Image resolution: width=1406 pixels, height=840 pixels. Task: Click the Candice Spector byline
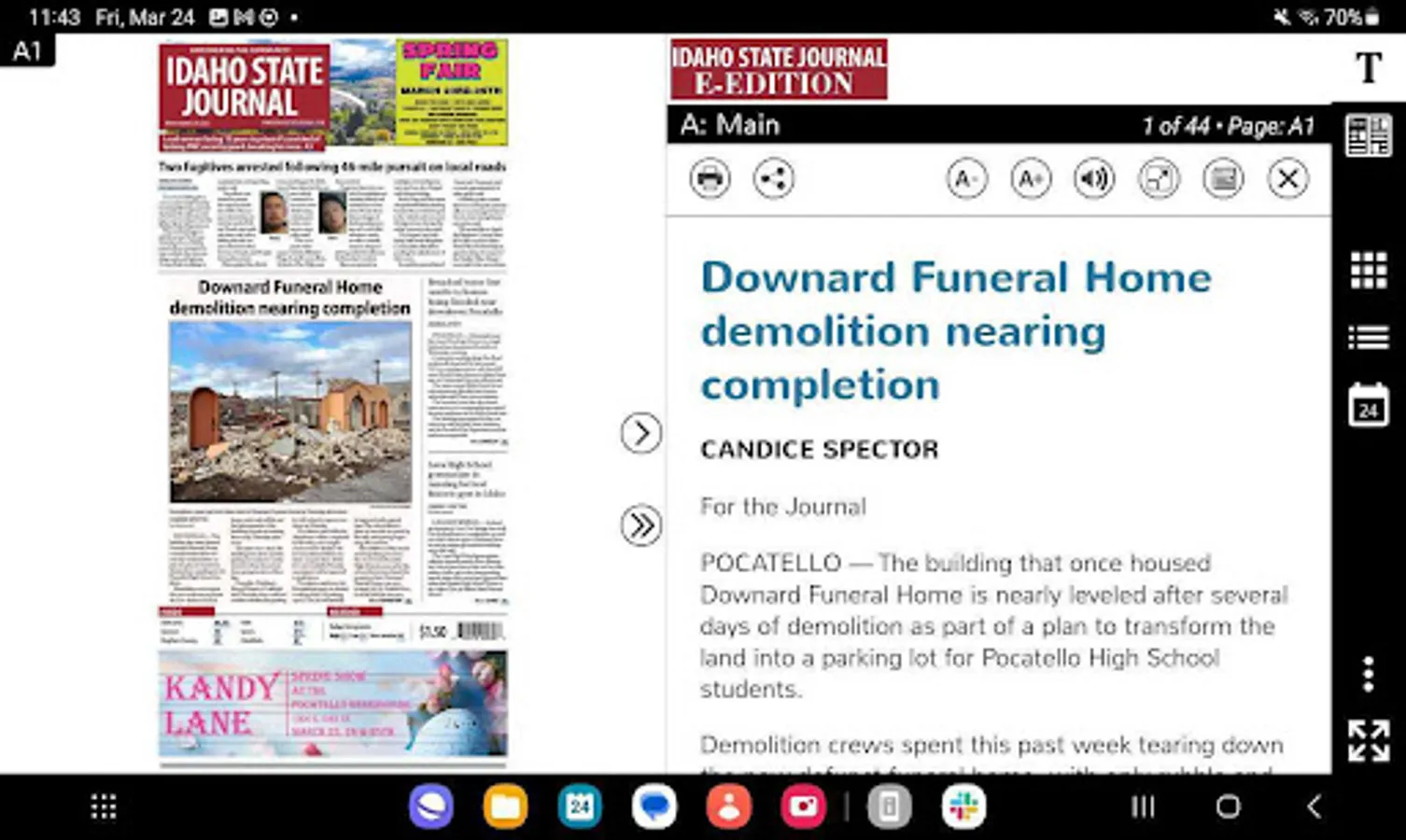(820, 450)
